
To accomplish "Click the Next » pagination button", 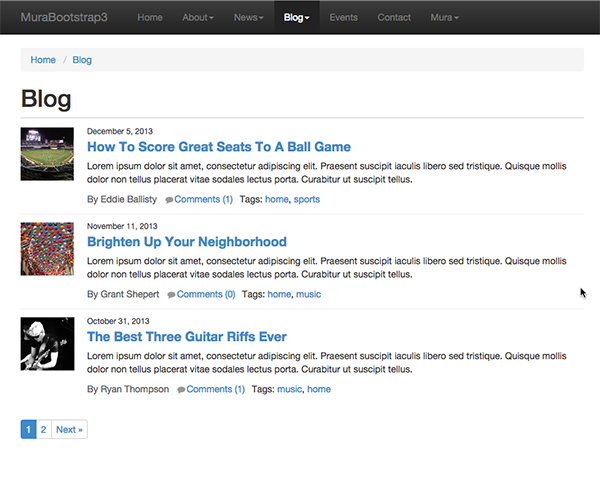I will [x=69, y=429].
